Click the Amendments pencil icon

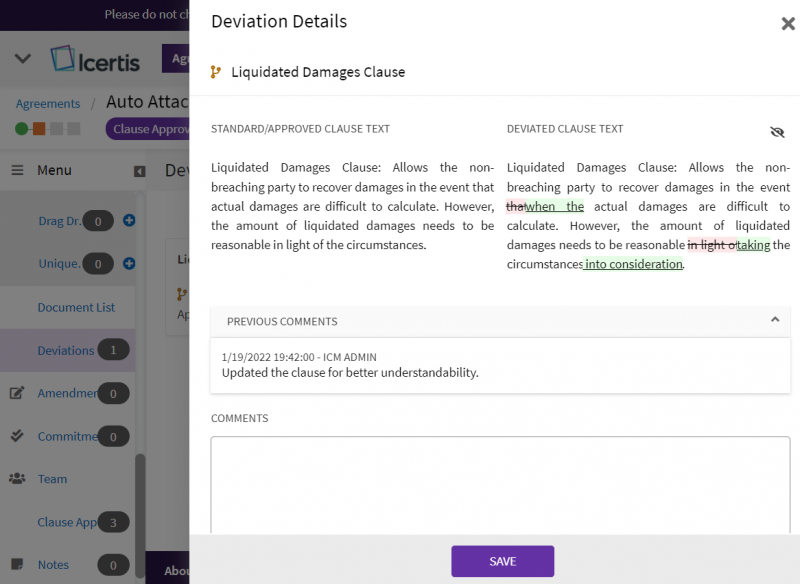(15, 393)
